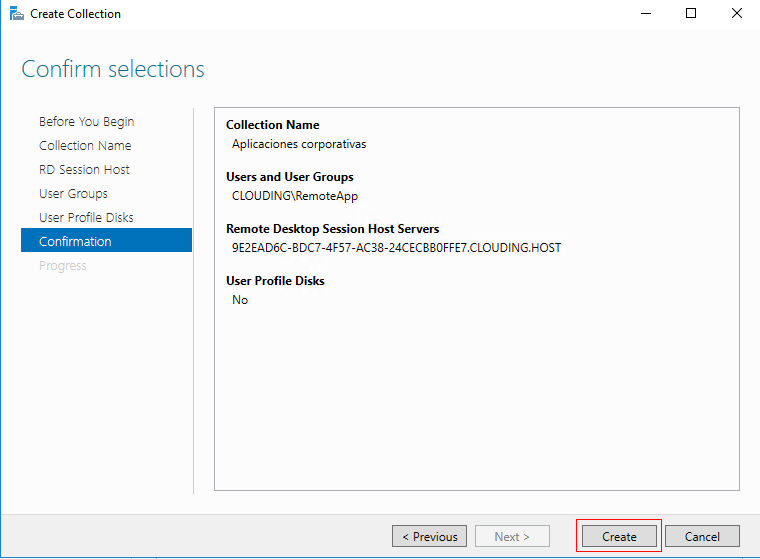The width and height of the screenshot is (760, 559).
Task: Close the Create Collection window
Action: [737, 14]
